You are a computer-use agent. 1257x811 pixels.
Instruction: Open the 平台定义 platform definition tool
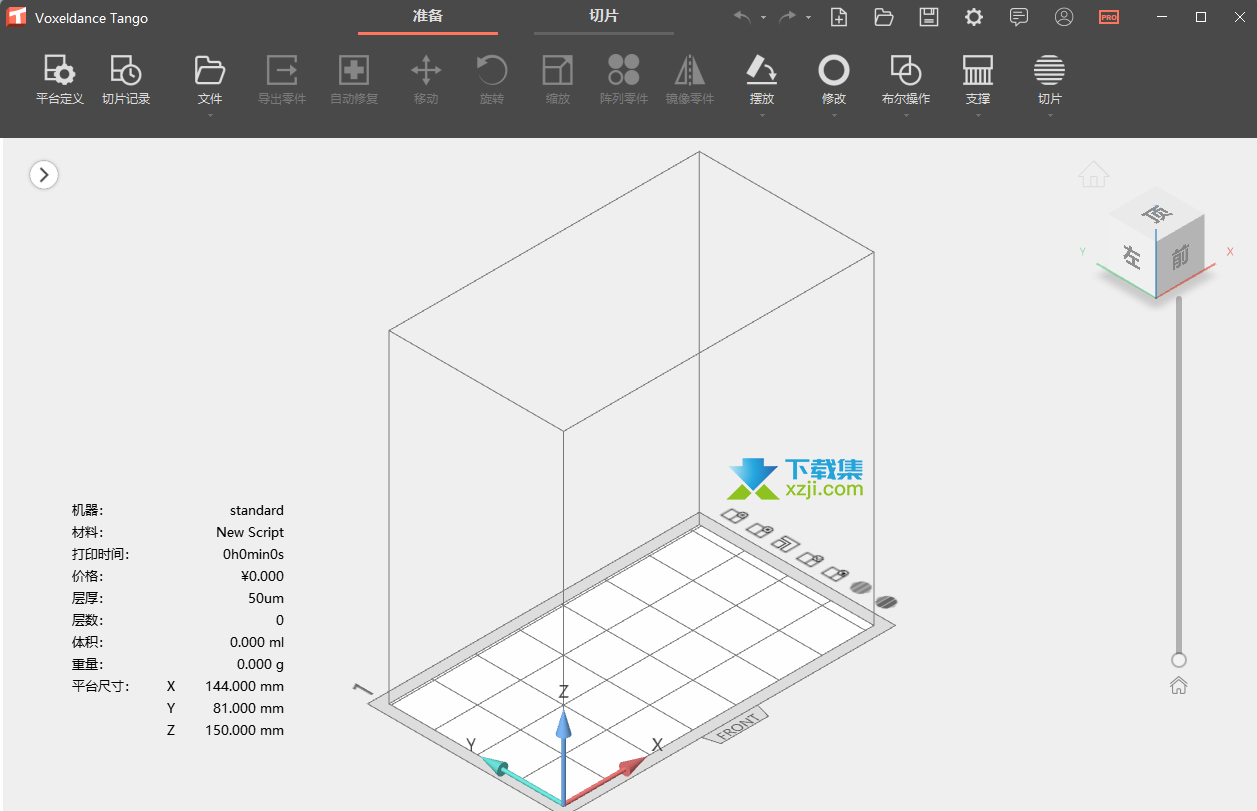pos(59,80)
